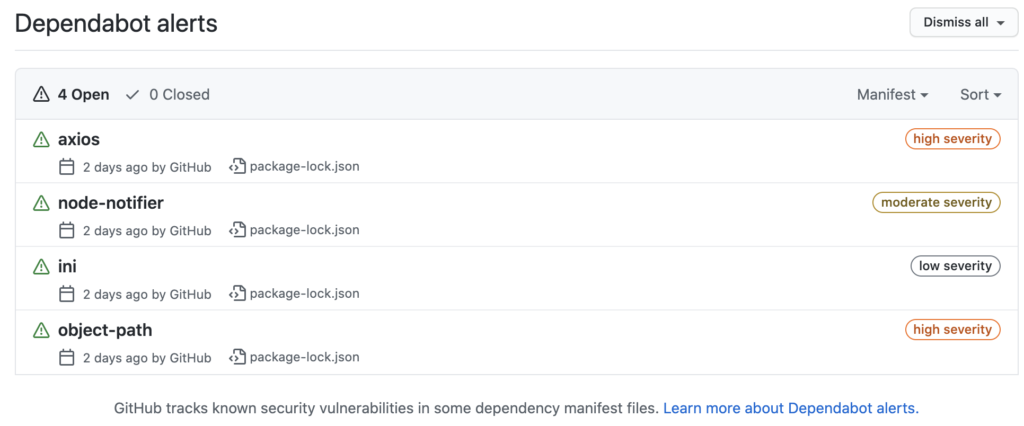The image size is (1024, 426).
Task: Click the calendar icon under object-path
Action: click(67, 357)
